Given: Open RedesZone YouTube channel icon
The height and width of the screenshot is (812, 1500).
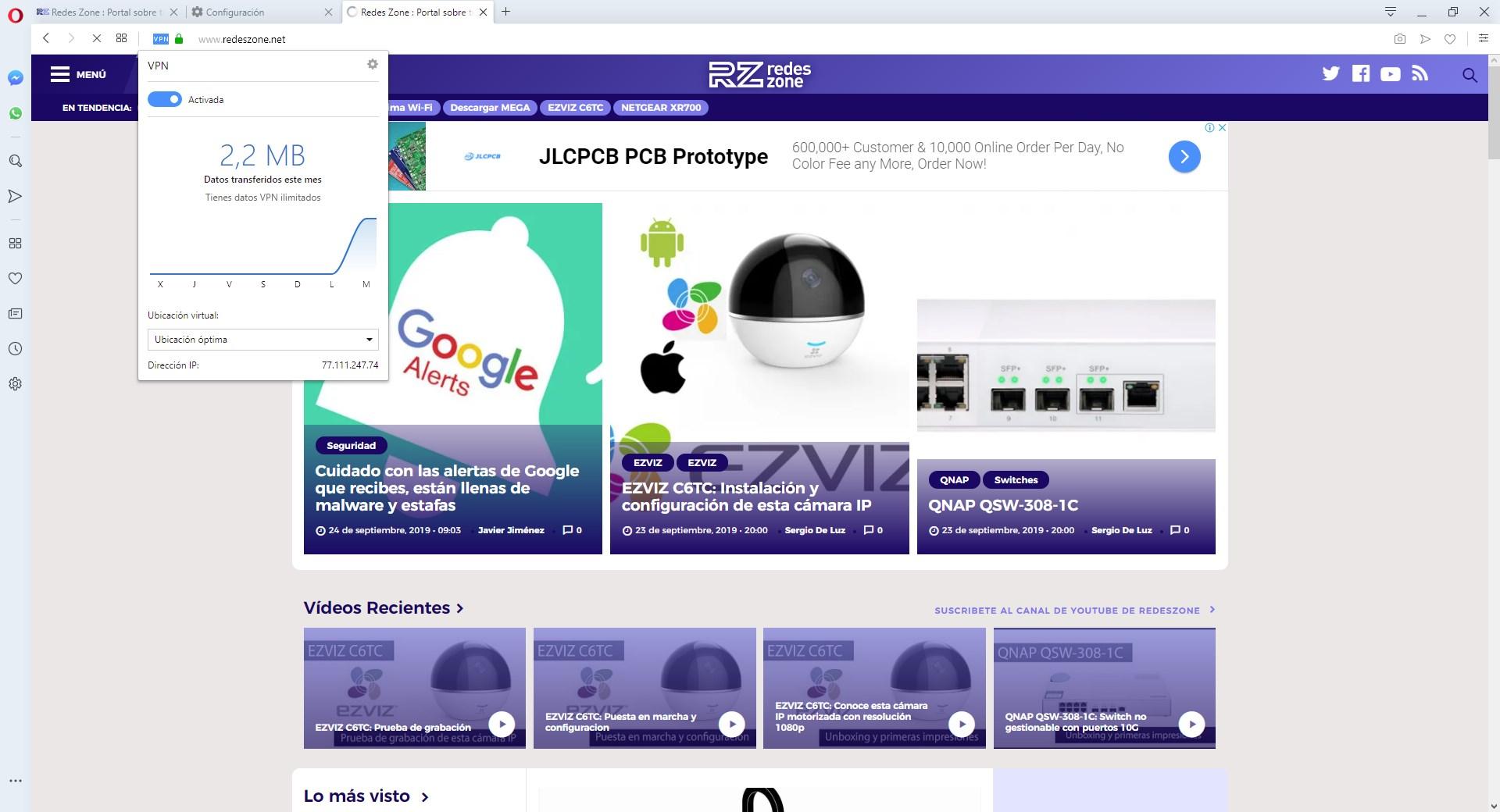Looking at the screenshot, I should 1391,74.
